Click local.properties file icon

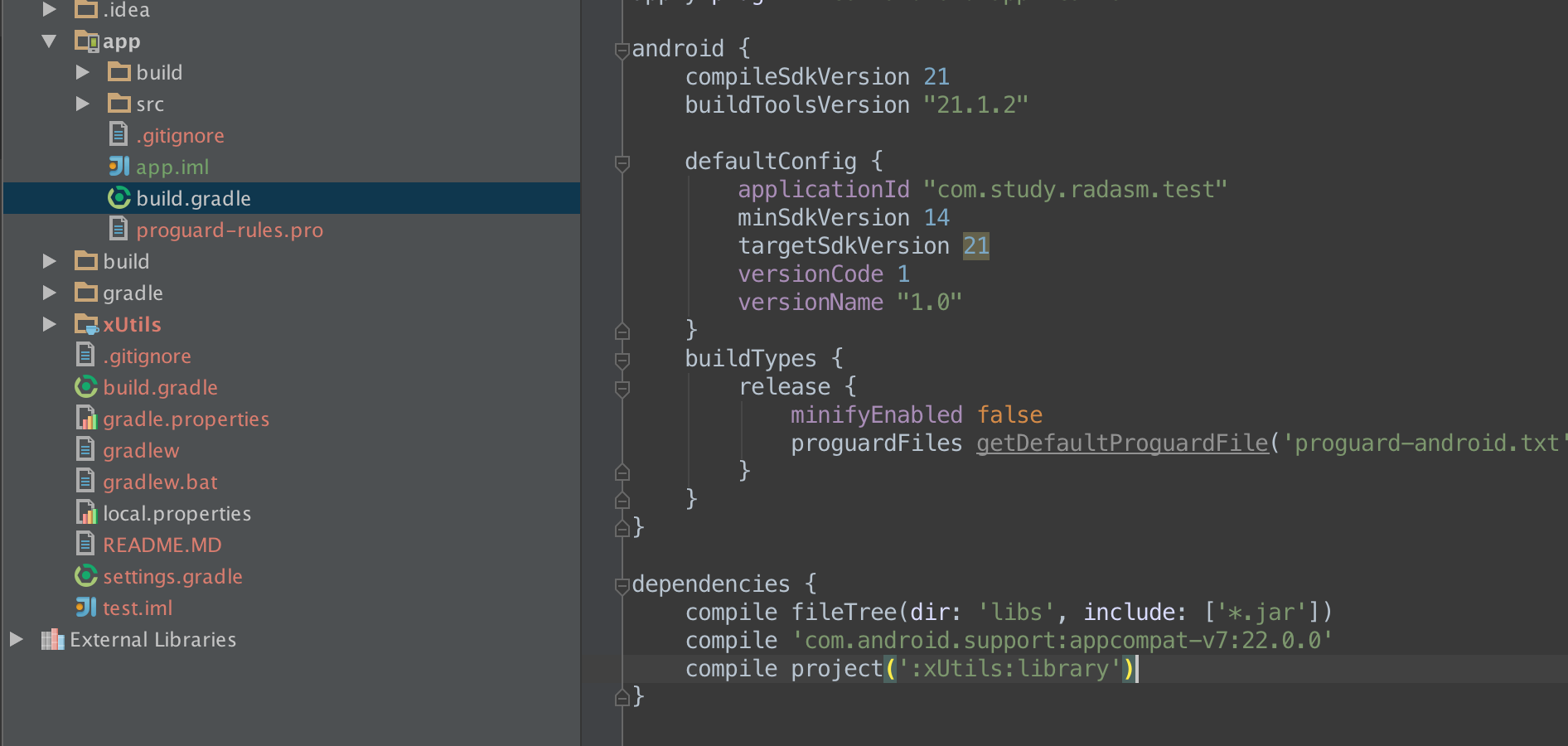tap(86, 512)
